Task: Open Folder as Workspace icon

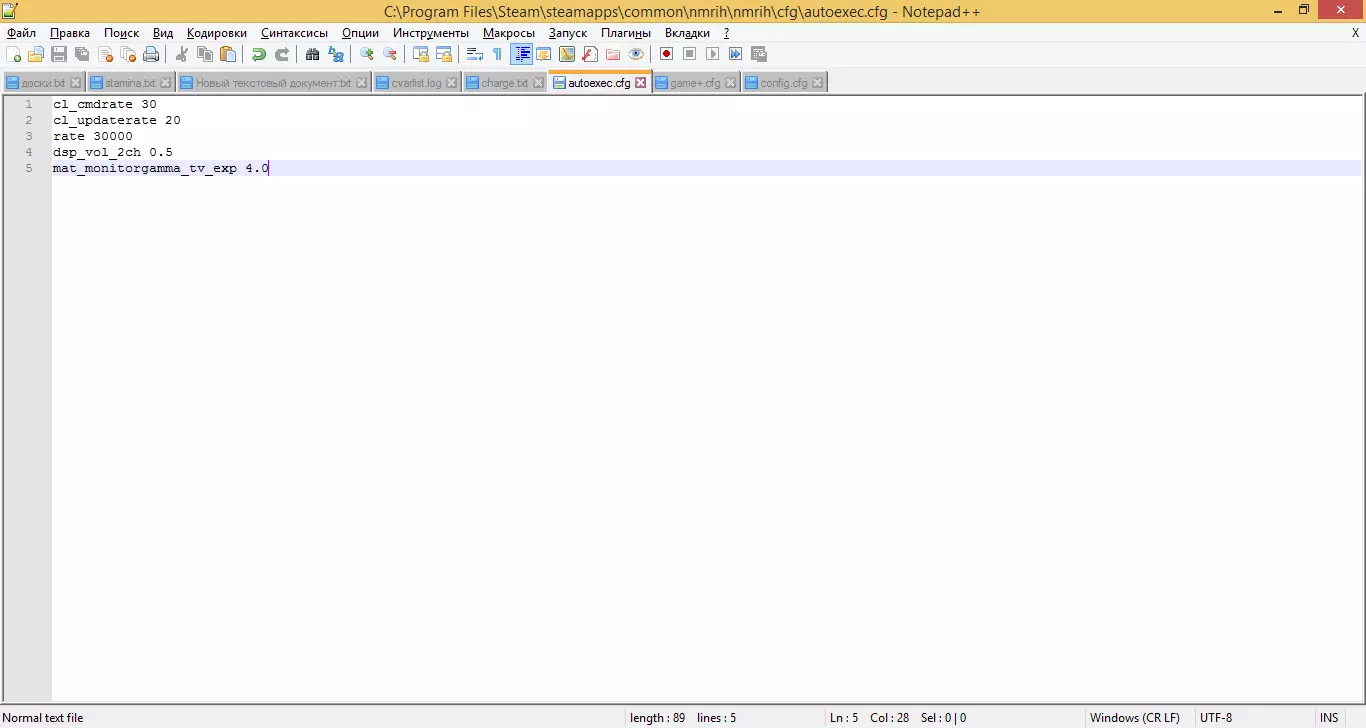Action: 613,54
